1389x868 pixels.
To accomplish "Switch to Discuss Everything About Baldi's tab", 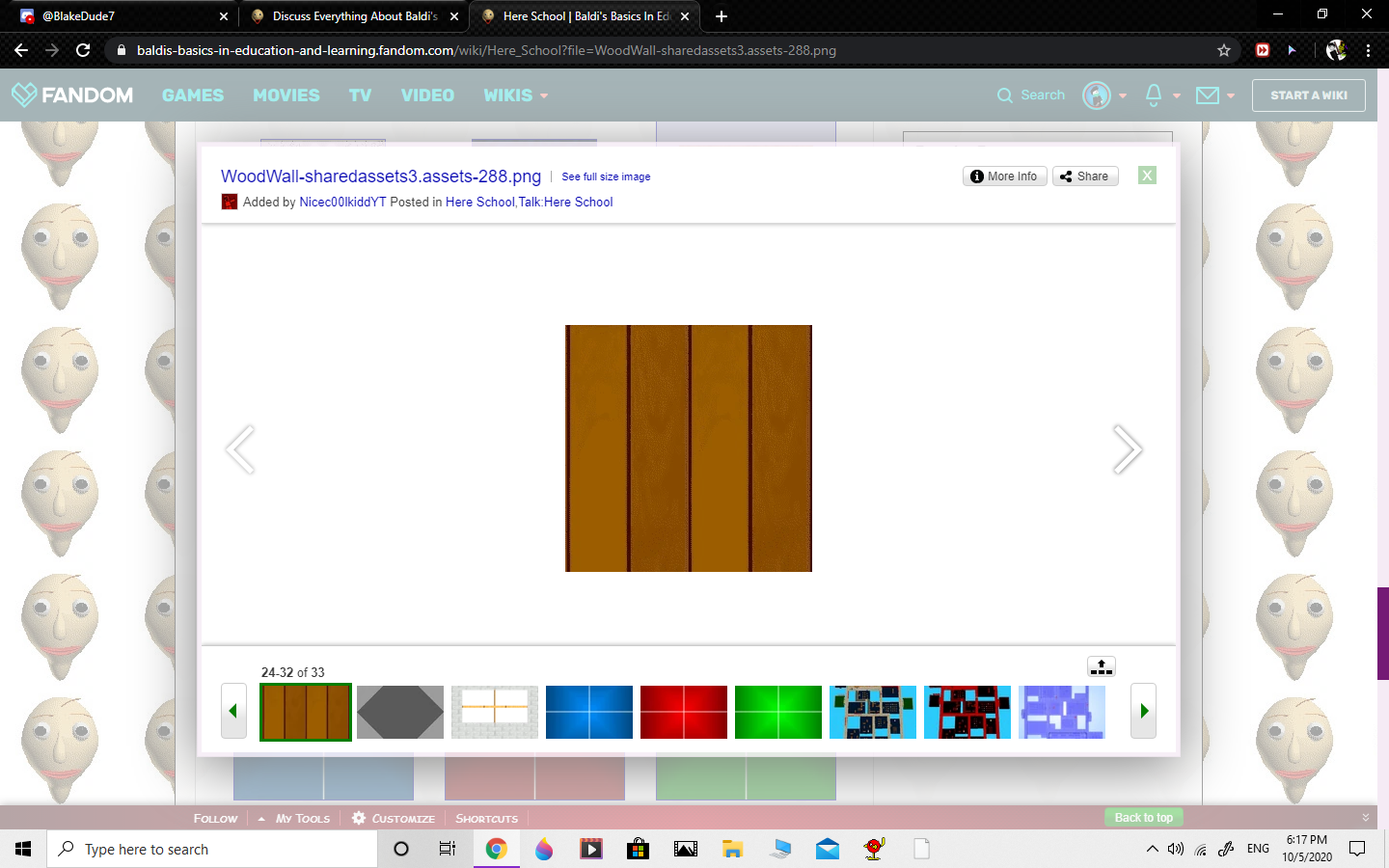I will [x=353, y=16].
